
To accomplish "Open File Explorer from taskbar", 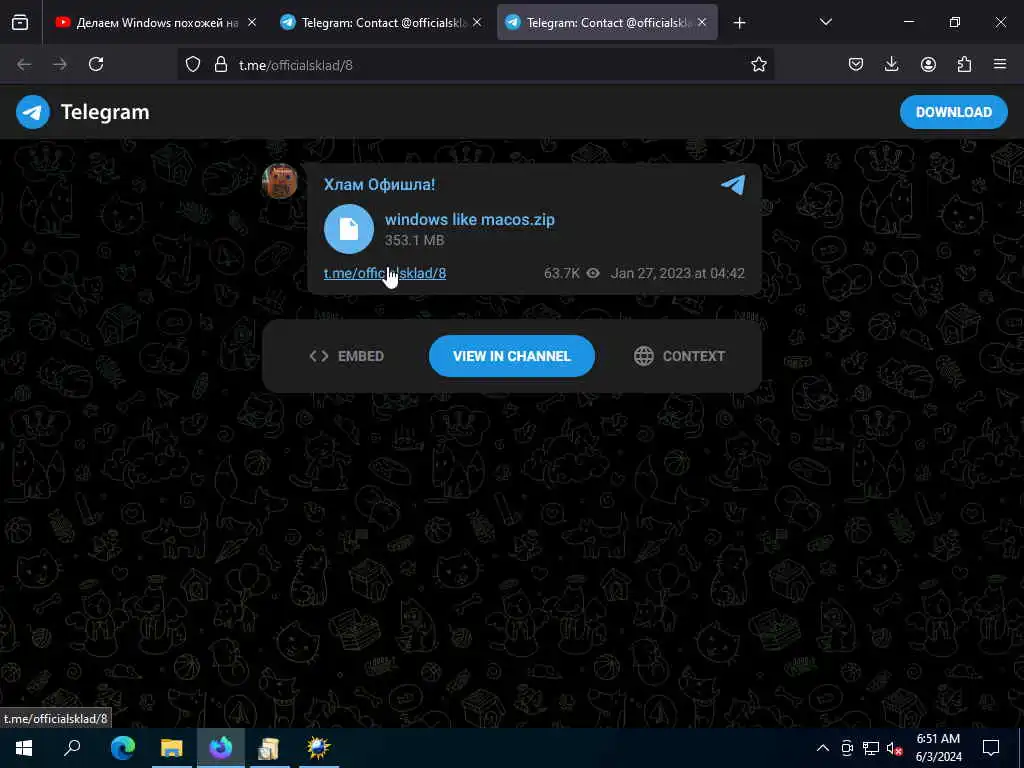I will [172, 748].
